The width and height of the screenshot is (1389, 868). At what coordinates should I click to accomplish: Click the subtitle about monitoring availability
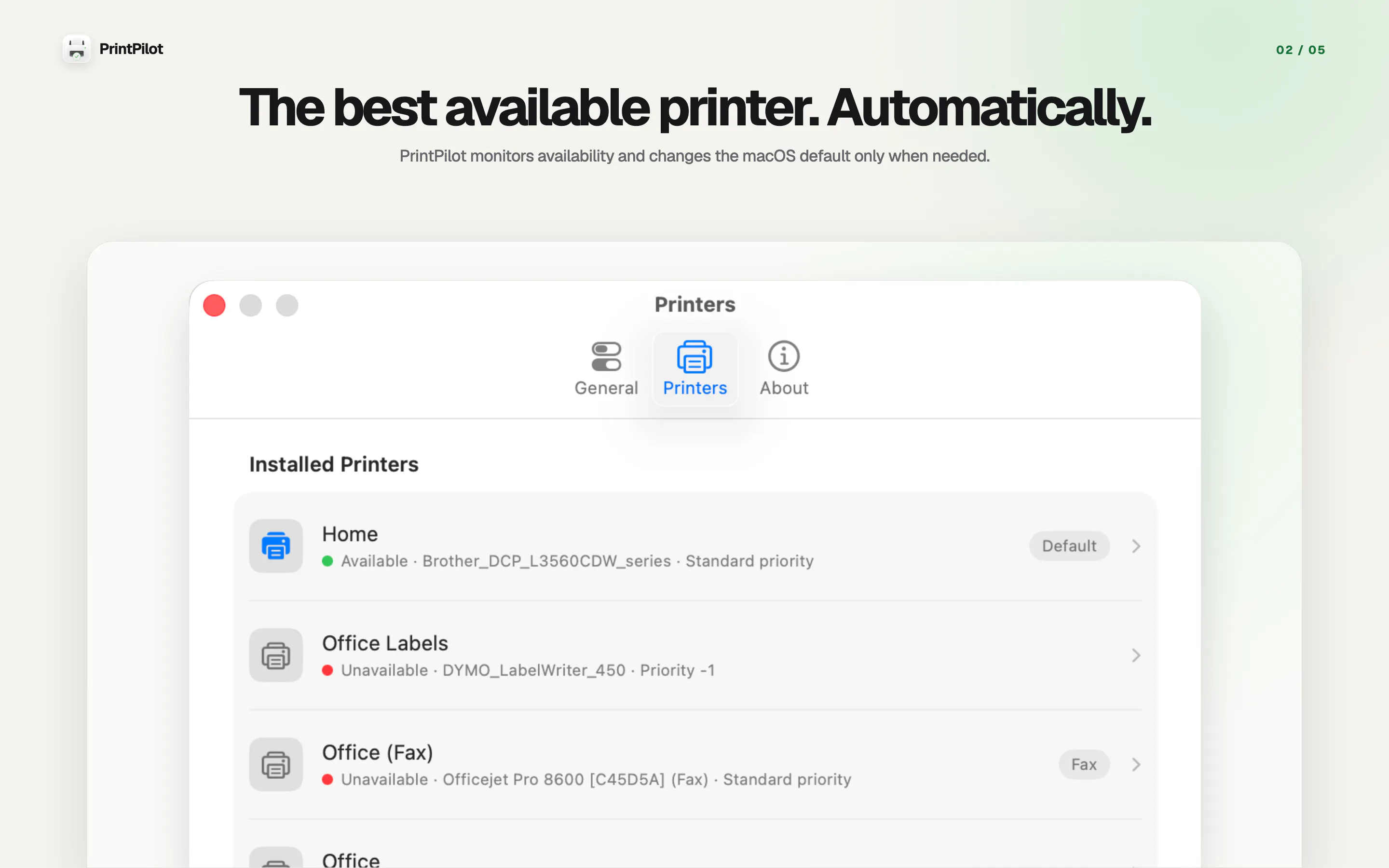[x=694, y=156]
